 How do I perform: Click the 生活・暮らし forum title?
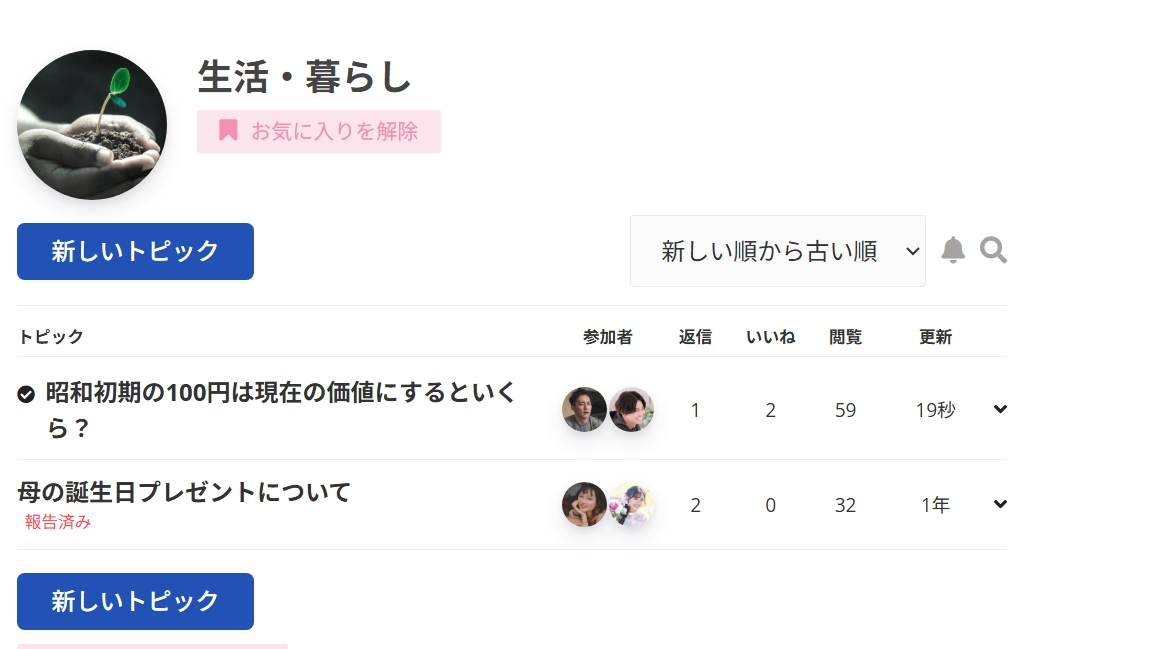[x=305, y=77]
